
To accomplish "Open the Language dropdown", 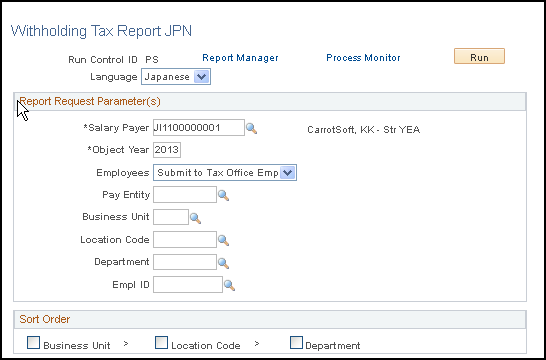I will click(x=176, y=77).
